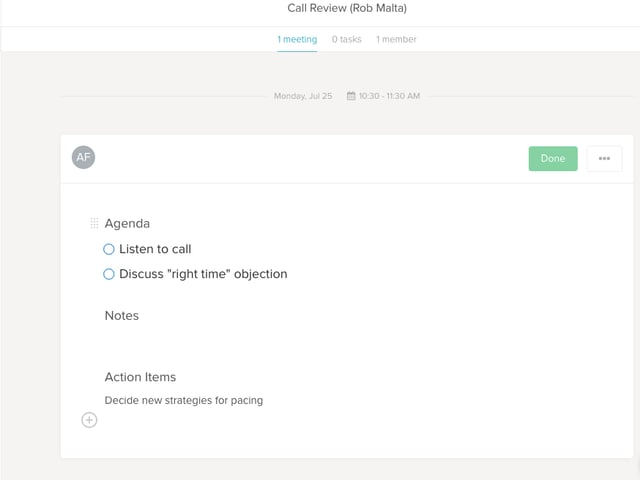Click the 10:30 - 11:30 AM time

coord(389,96)
